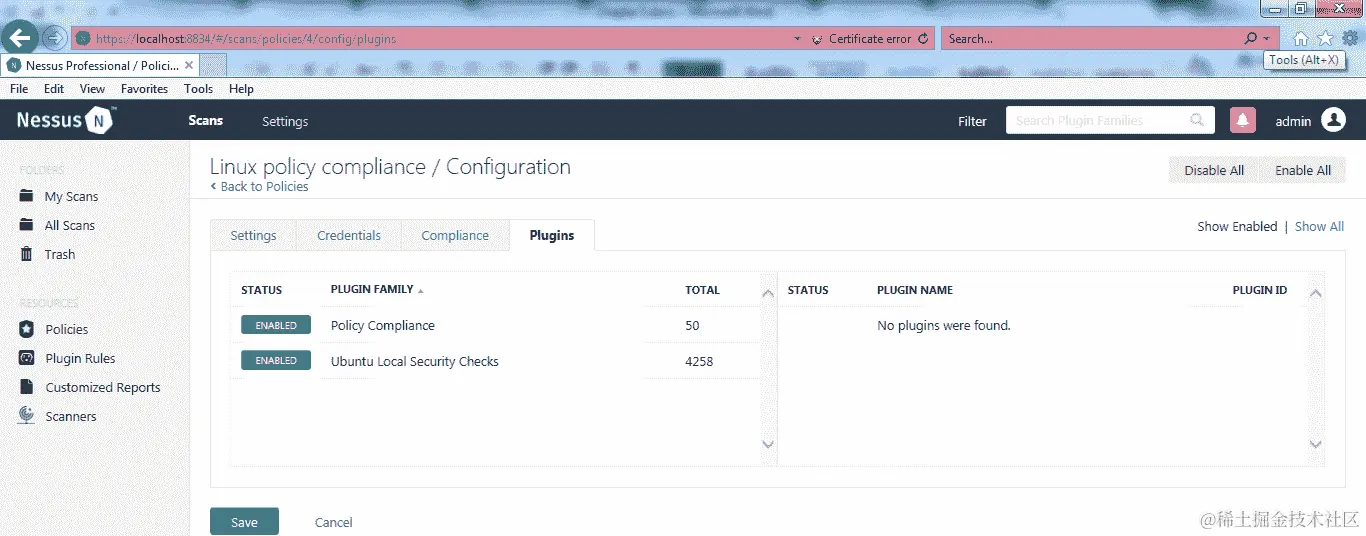Viewport: 1366px width, 536px height.
Task: Click the Plugin Rules icon in sidebar
Action: click(27, 358)
